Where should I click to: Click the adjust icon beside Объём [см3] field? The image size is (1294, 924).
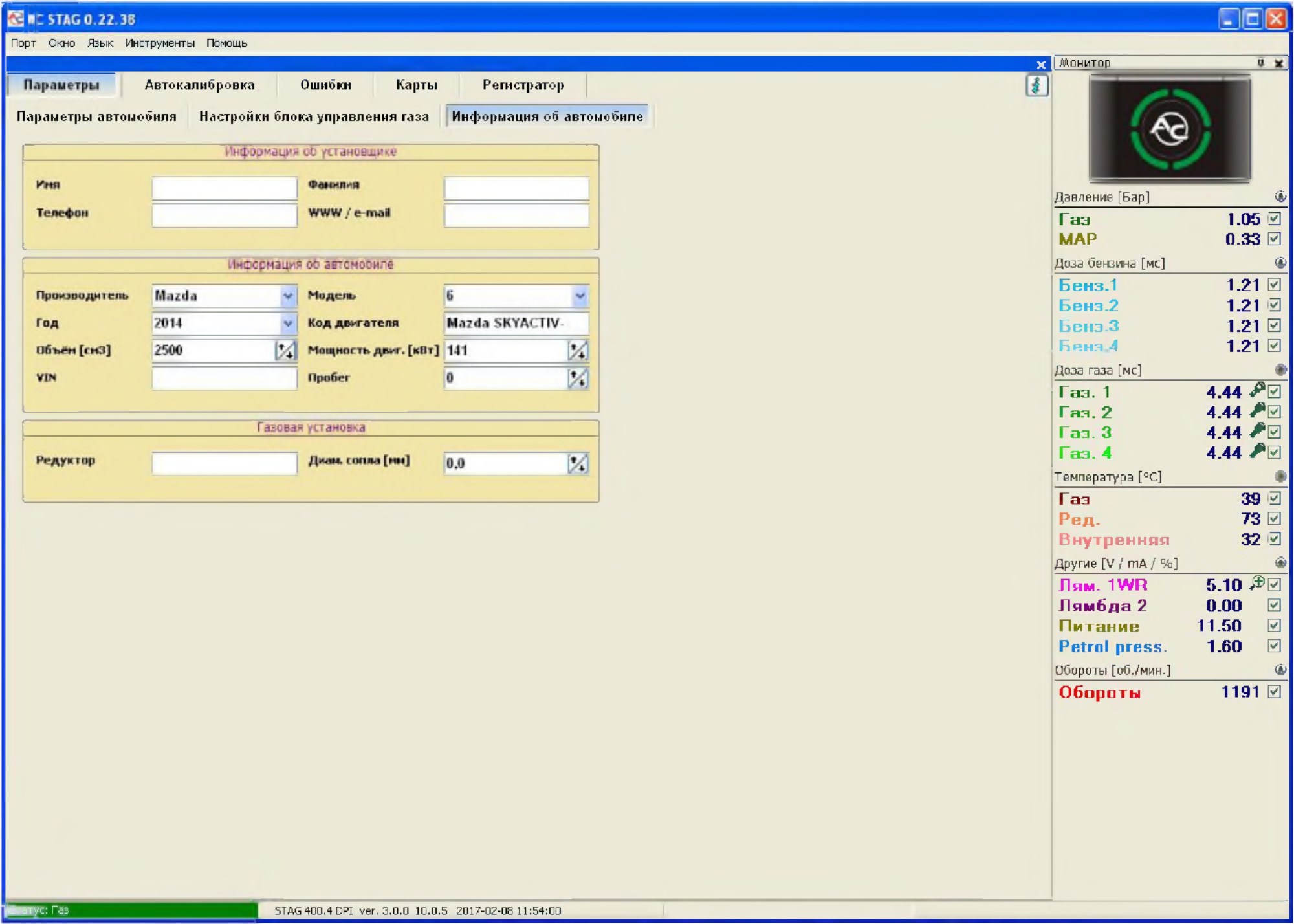point(285,351)
